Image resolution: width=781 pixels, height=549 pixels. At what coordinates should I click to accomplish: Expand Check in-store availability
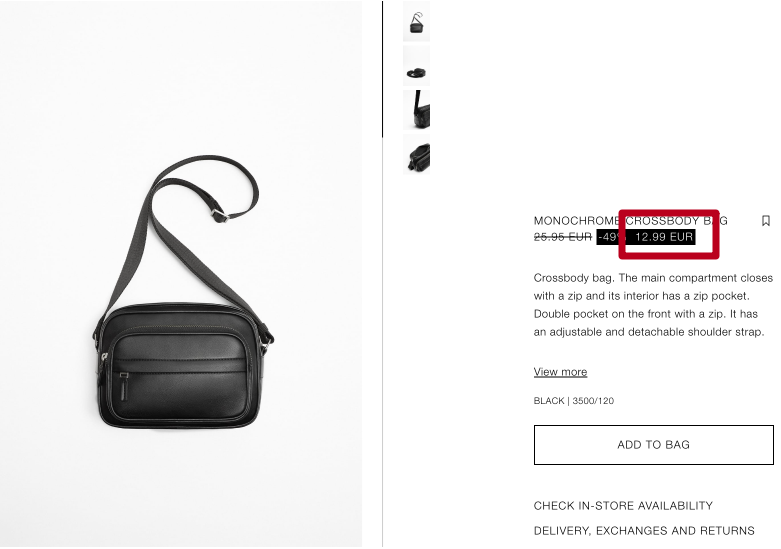[623, 506]
